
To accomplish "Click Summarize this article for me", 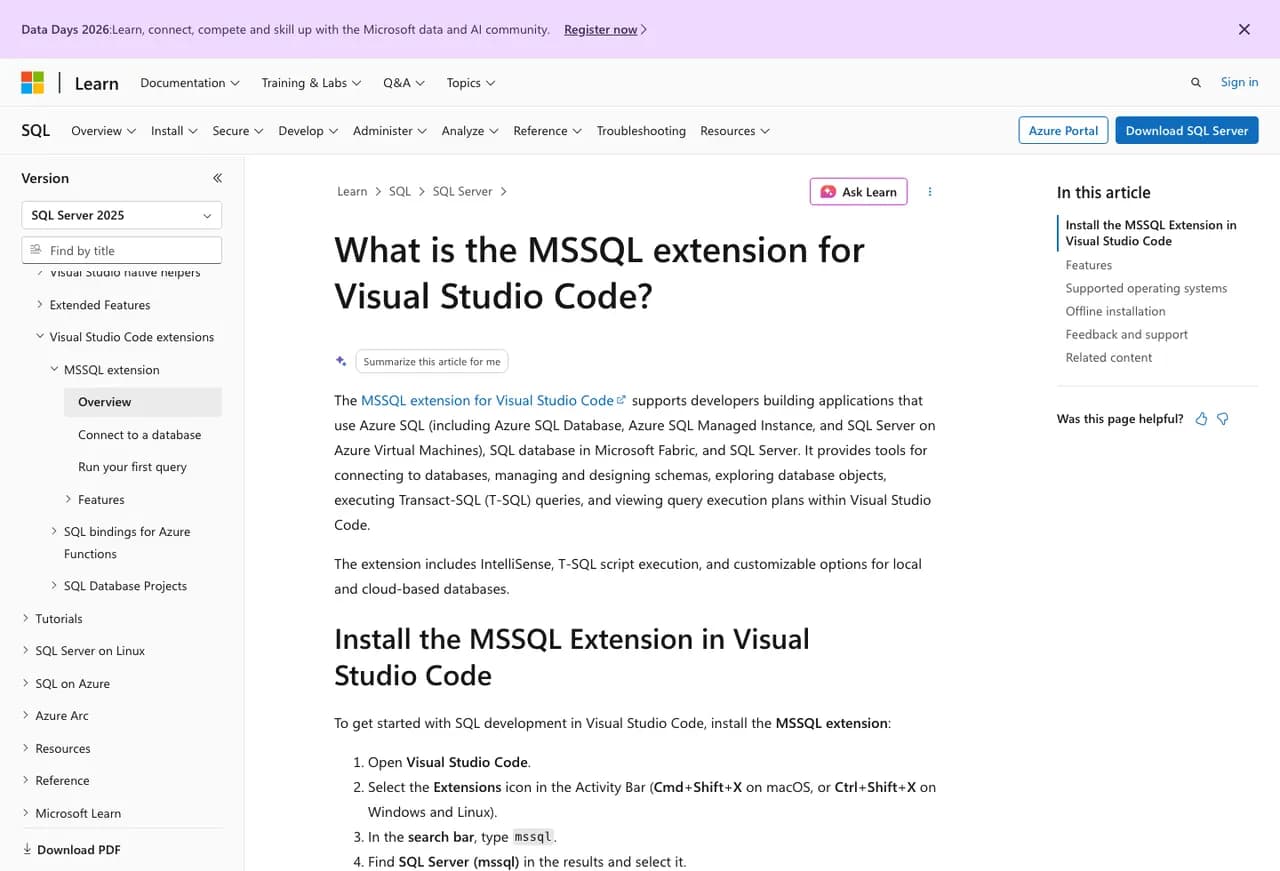I will tap(432, 362).
